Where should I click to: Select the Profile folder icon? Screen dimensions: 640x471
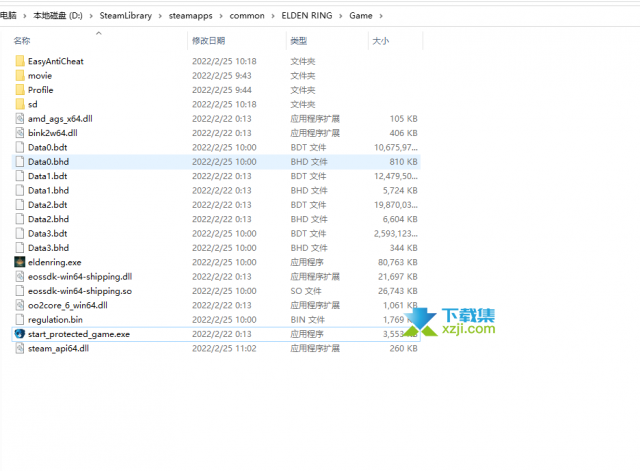pos(20,90)
